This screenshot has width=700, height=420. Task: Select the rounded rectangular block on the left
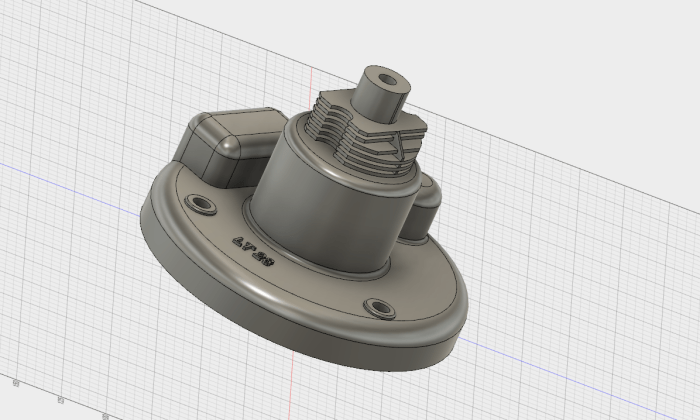[212, 150]
